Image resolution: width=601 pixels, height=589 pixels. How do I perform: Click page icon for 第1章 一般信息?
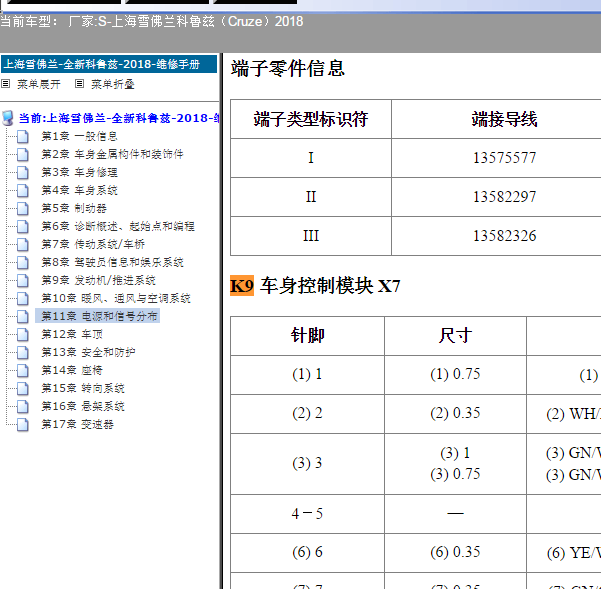[x=23, y=136]
